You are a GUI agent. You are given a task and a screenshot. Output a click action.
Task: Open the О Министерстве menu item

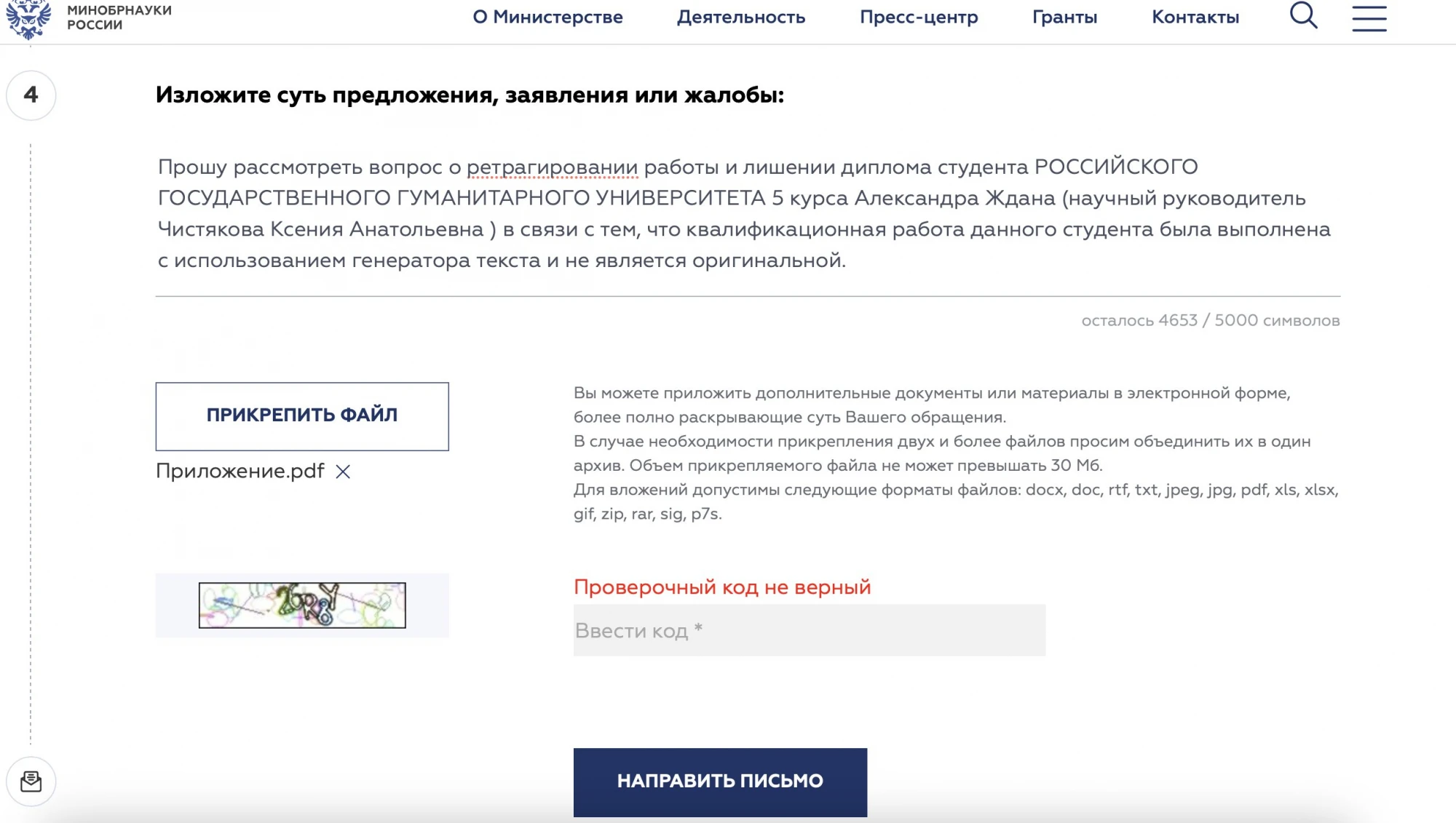coord(547,17)
